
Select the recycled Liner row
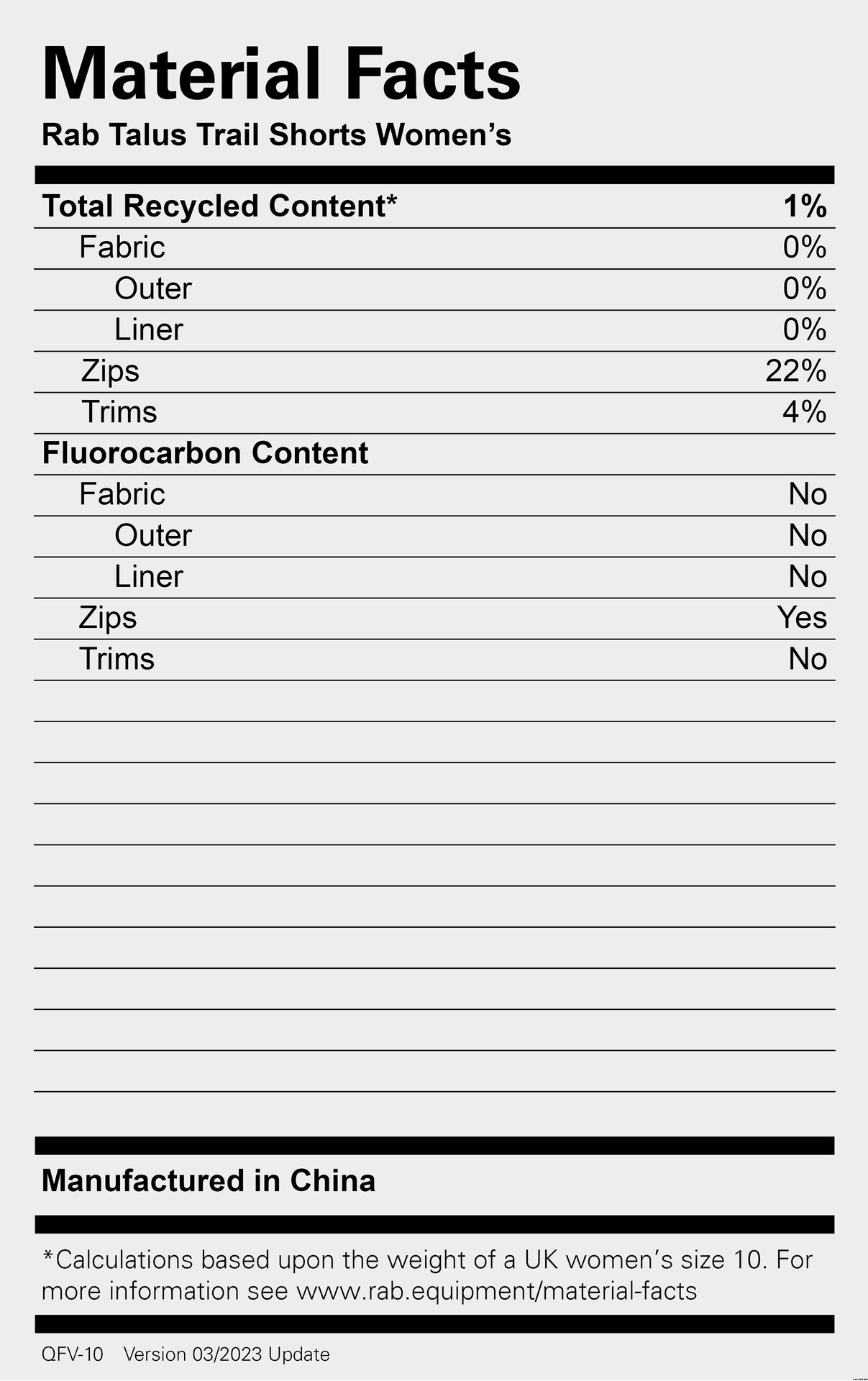click(x=434, y=330)
